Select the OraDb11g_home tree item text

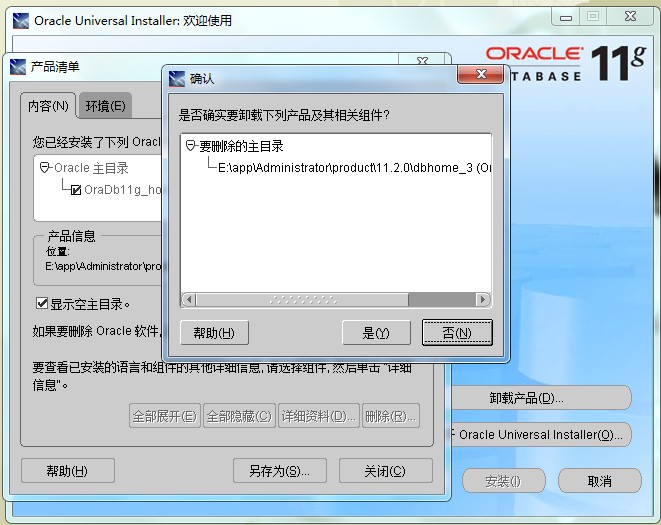[123, 190]
